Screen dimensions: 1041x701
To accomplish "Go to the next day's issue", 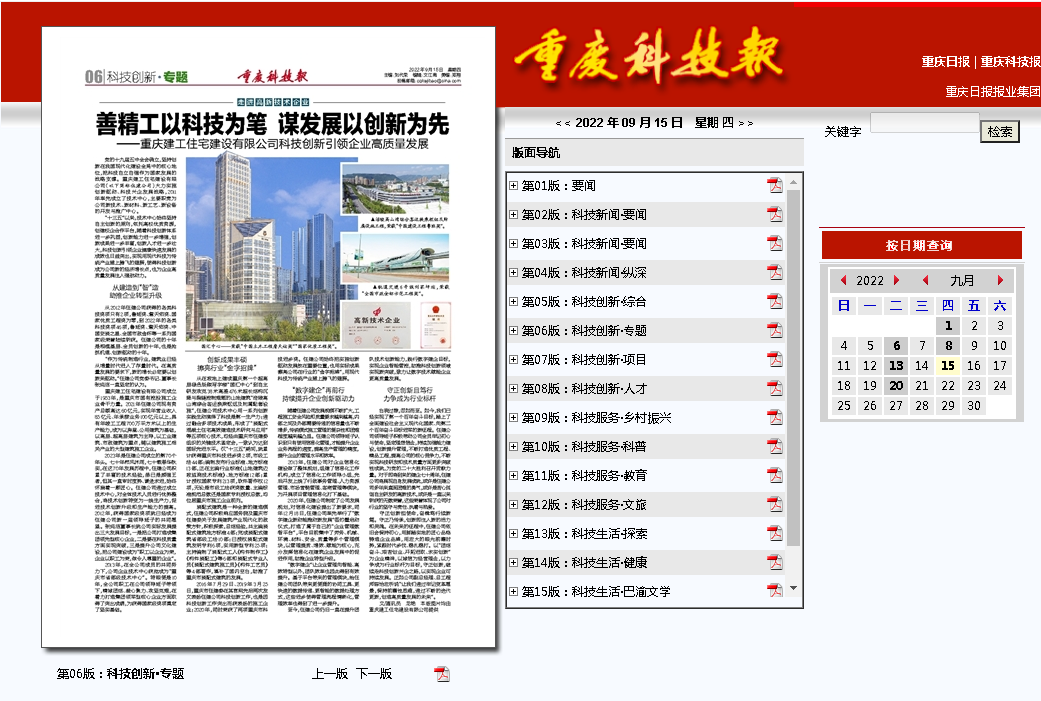I will point(746,123).
